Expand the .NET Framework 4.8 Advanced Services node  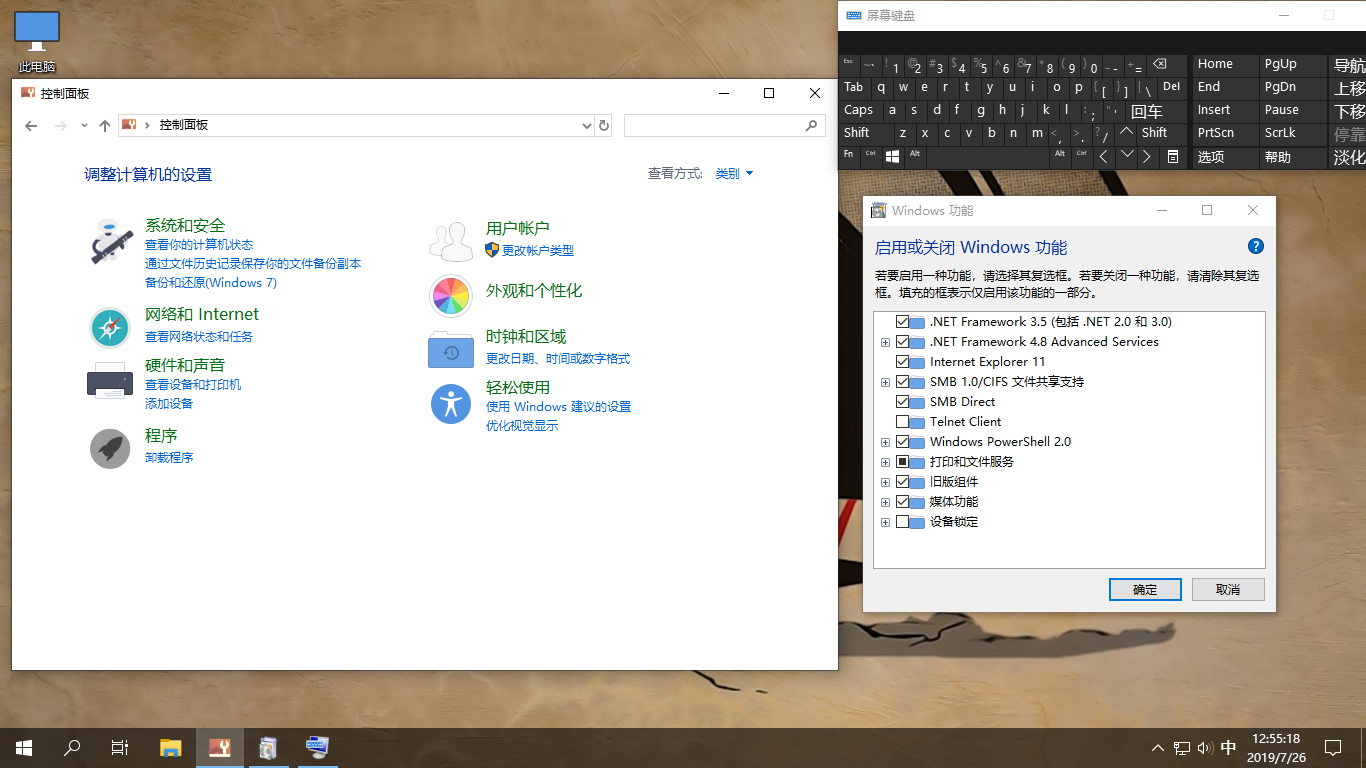(885, 342)
